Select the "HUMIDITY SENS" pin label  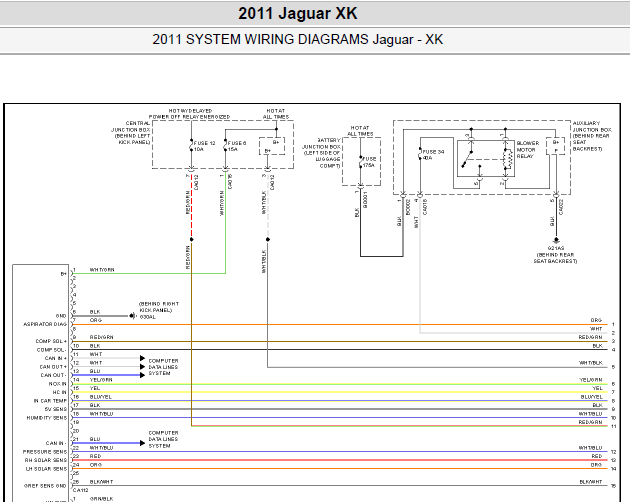point(47,418)
